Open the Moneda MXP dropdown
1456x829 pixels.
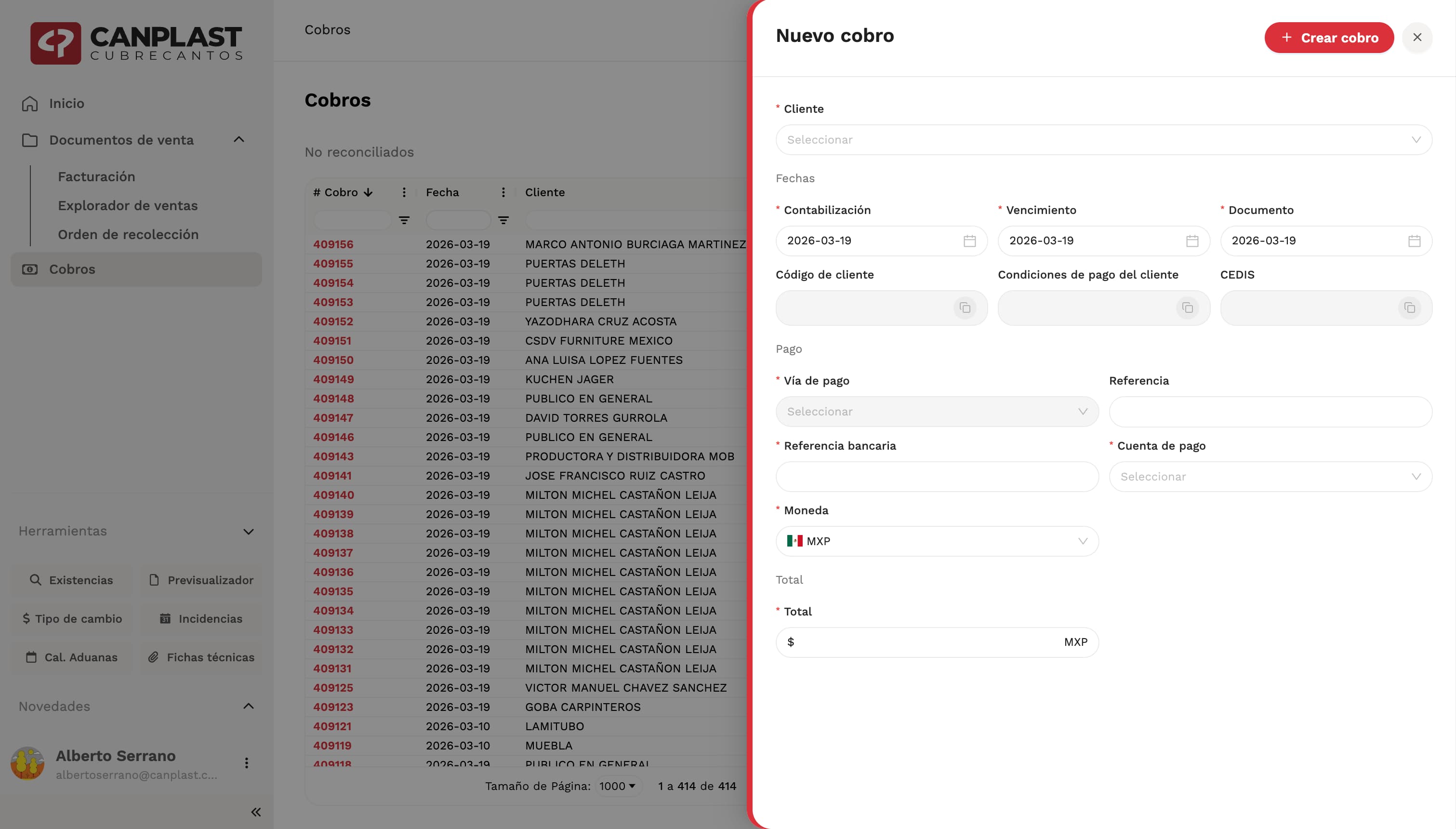tap(937, 541)
